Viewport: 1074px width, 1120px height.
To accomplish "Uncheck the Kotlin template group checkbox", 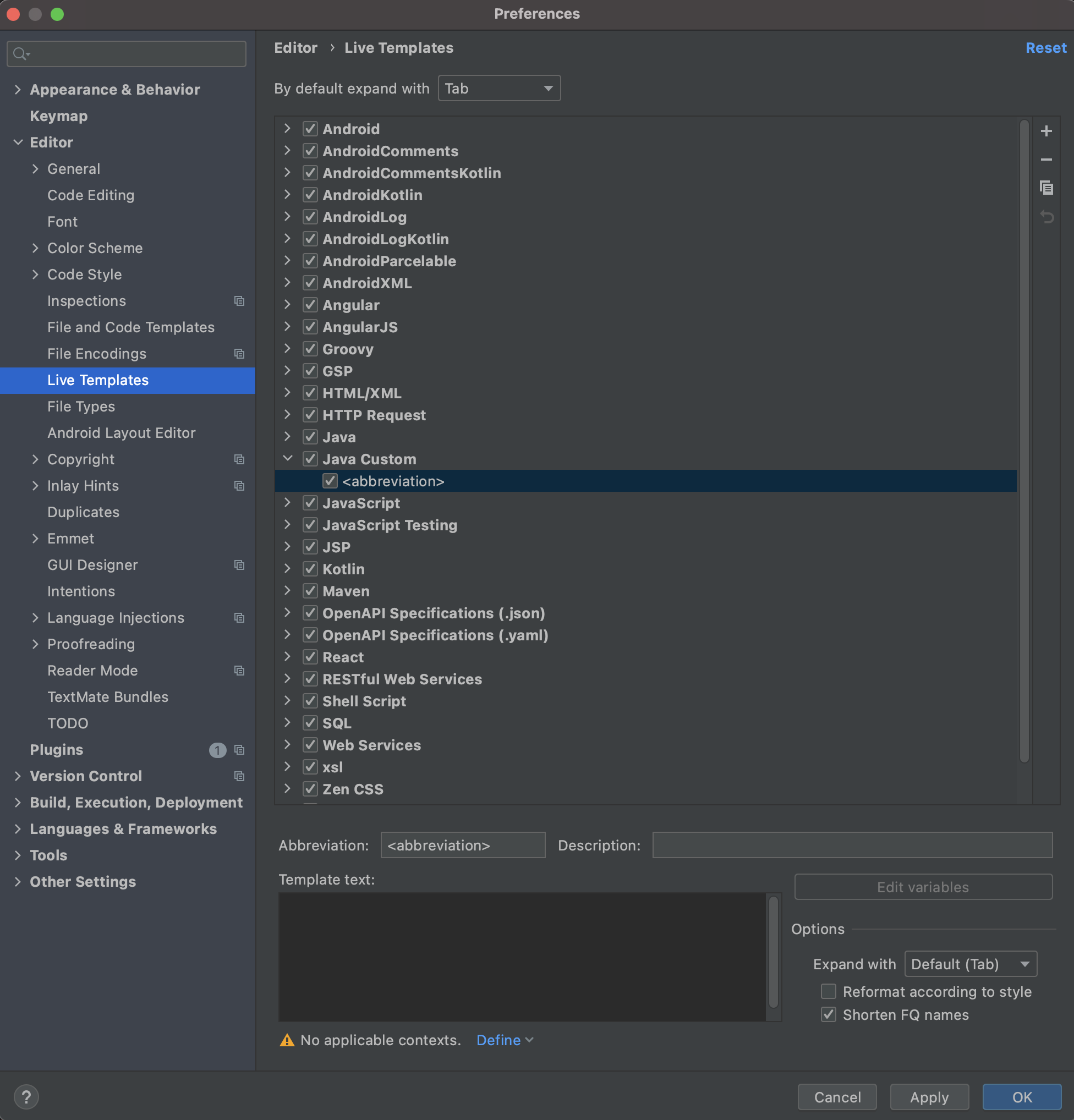I will [310, 569].
